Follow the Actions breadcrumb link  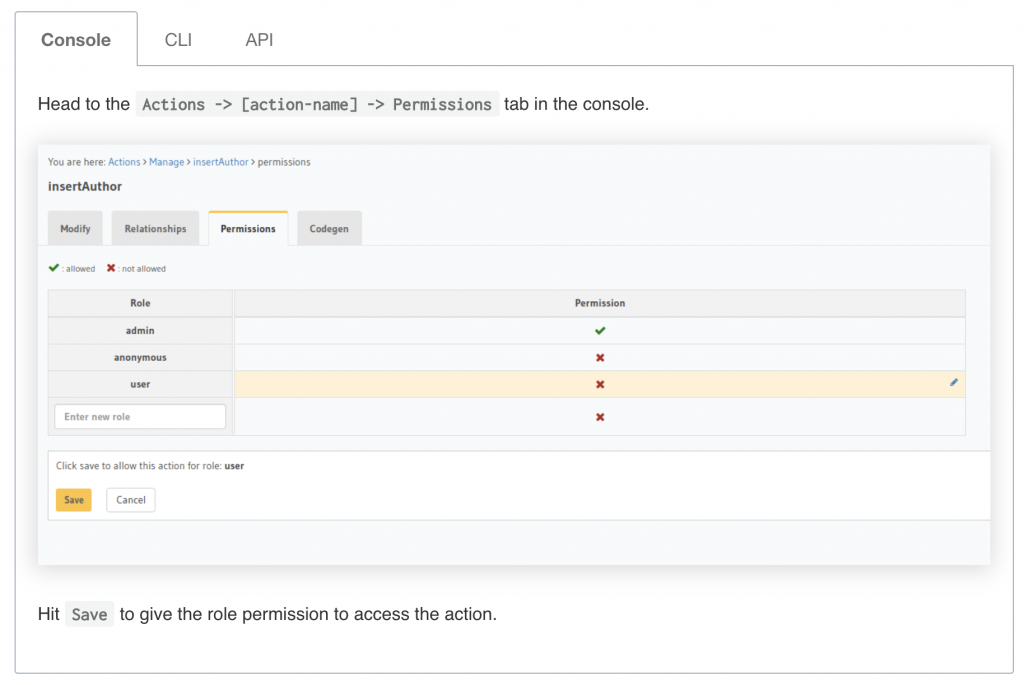(124, 162)
